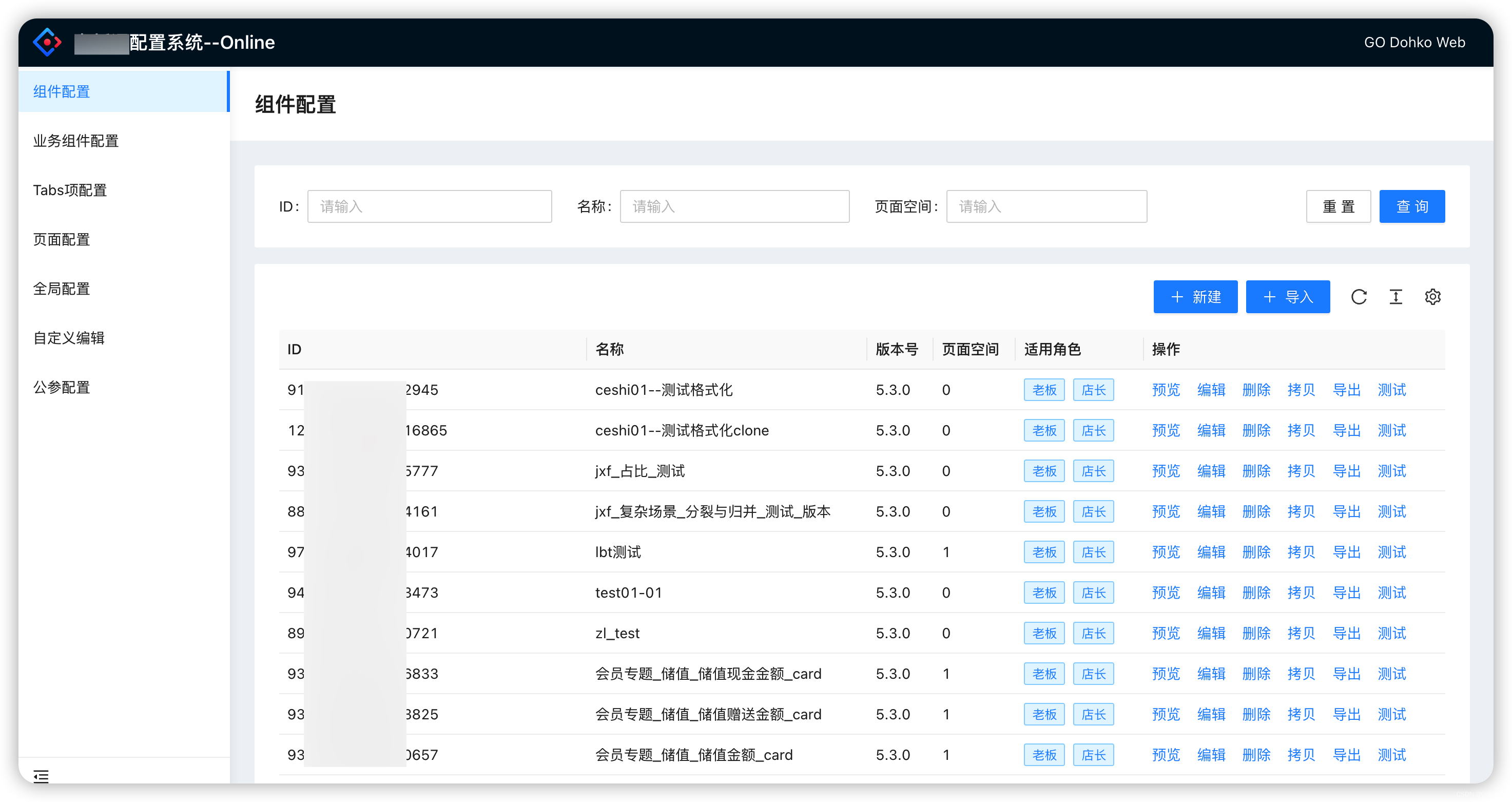Click the 导入 button
This screenshot has height=802, width=1512.
[x=1288, y=297]
